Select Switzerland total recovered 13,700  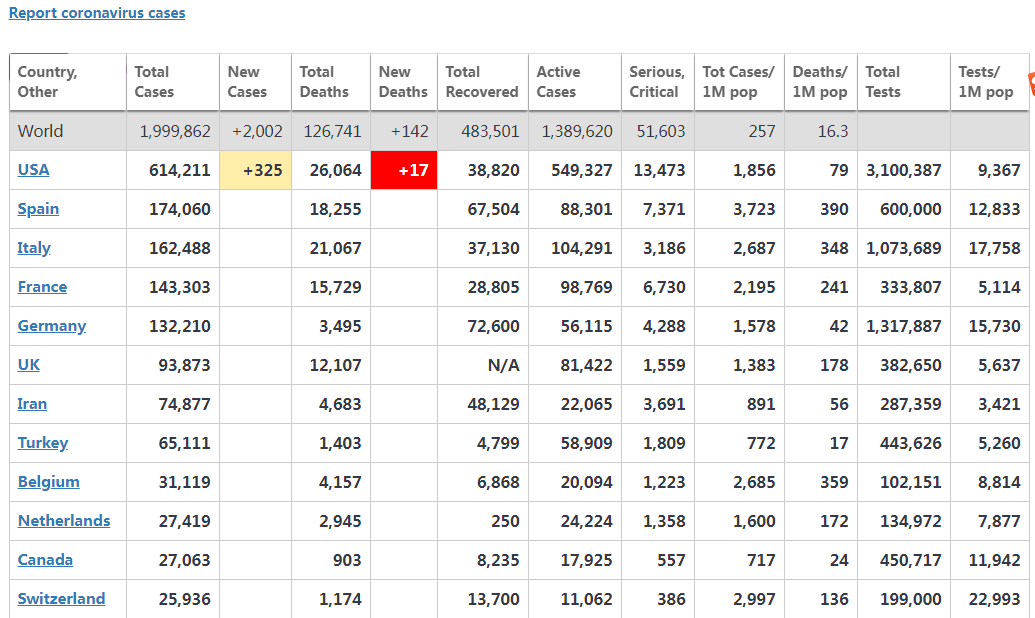pos(483,598)
